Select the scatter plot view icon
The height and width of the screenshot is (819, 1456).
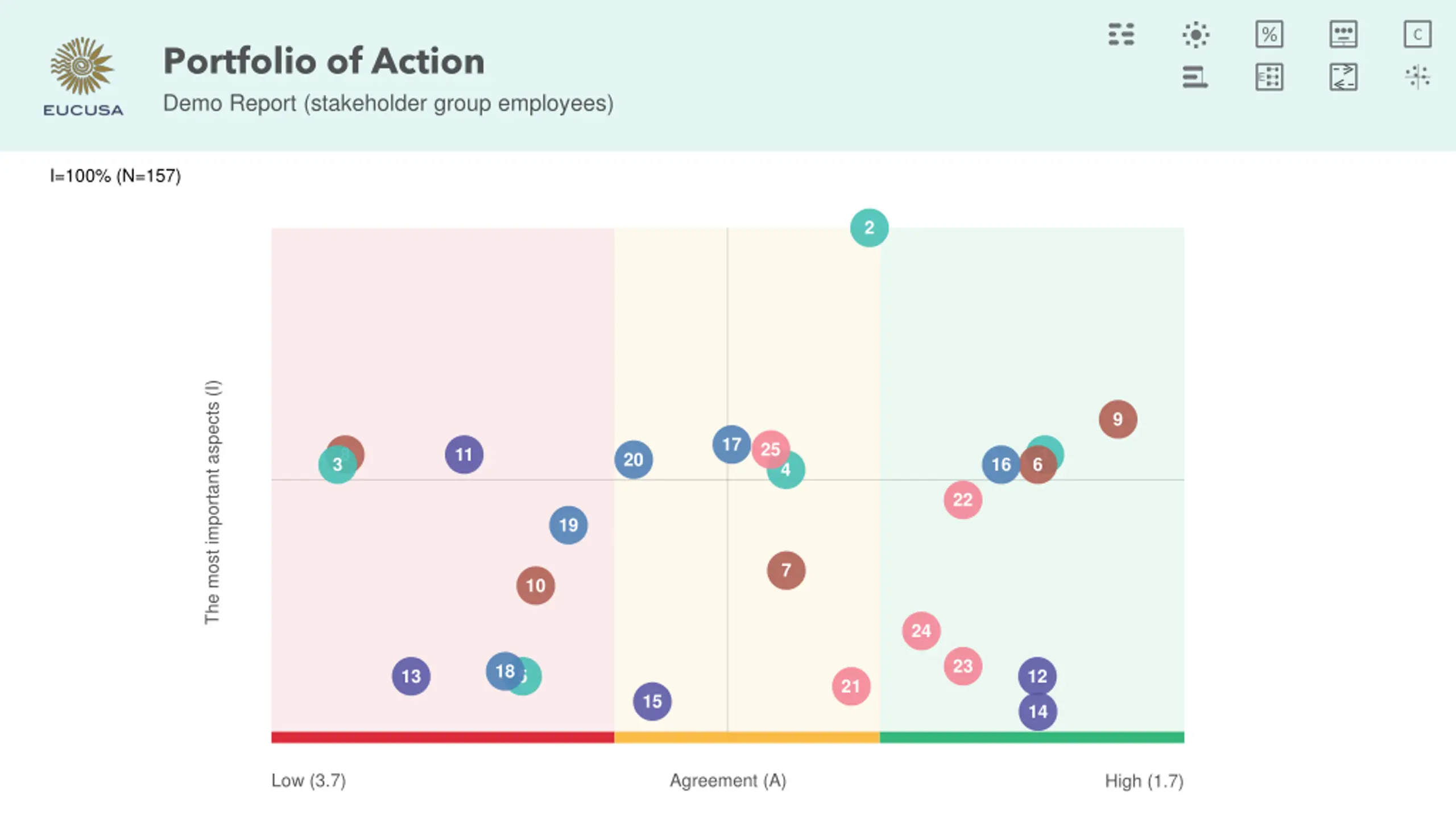coord(1417,77)
